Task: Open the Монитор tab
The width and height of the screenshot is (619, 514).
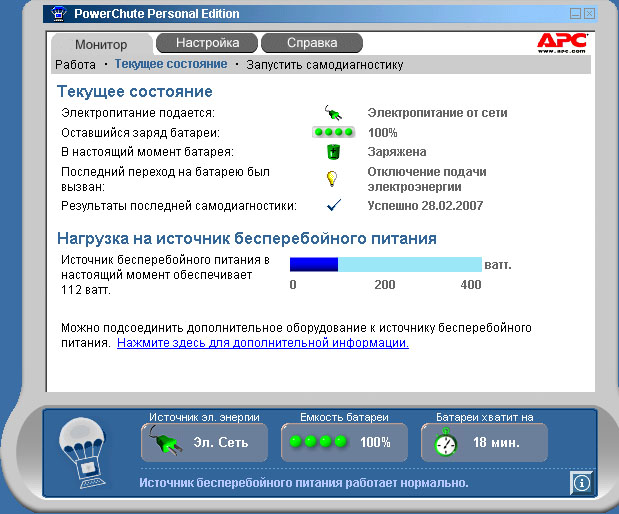Action: point(101,44)
